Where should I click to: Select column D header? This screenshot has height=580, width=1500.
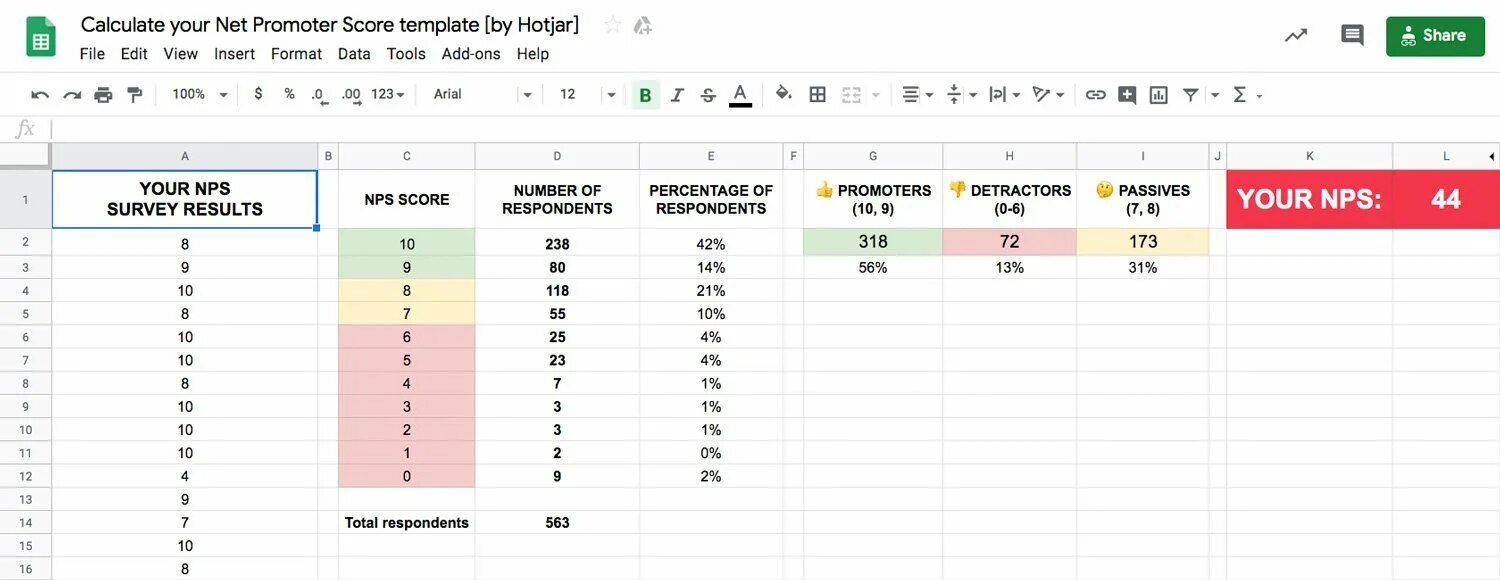click(x=557, y=156)
